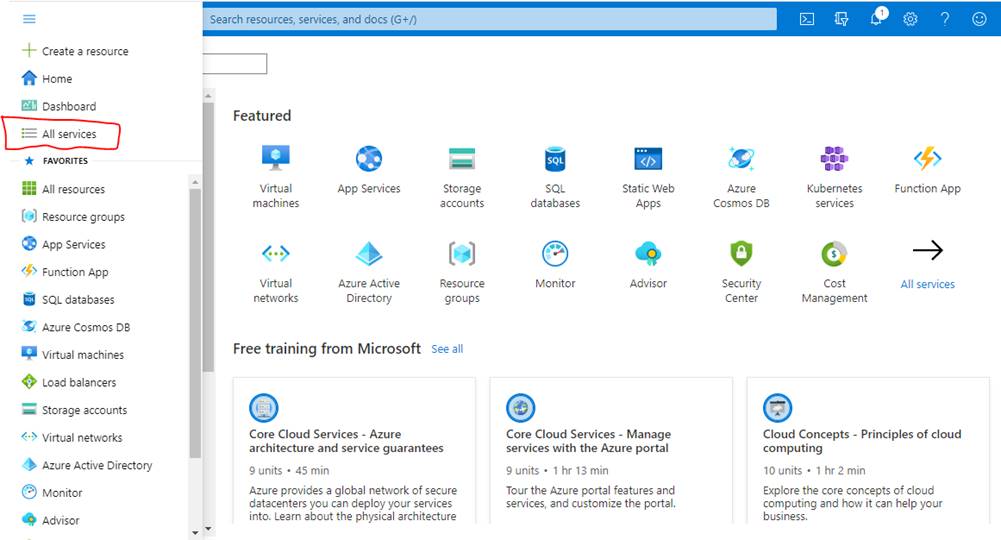Open Dashboard from sidebar
The height and width of the screenshot is (540, 1001).
(59, 106)
